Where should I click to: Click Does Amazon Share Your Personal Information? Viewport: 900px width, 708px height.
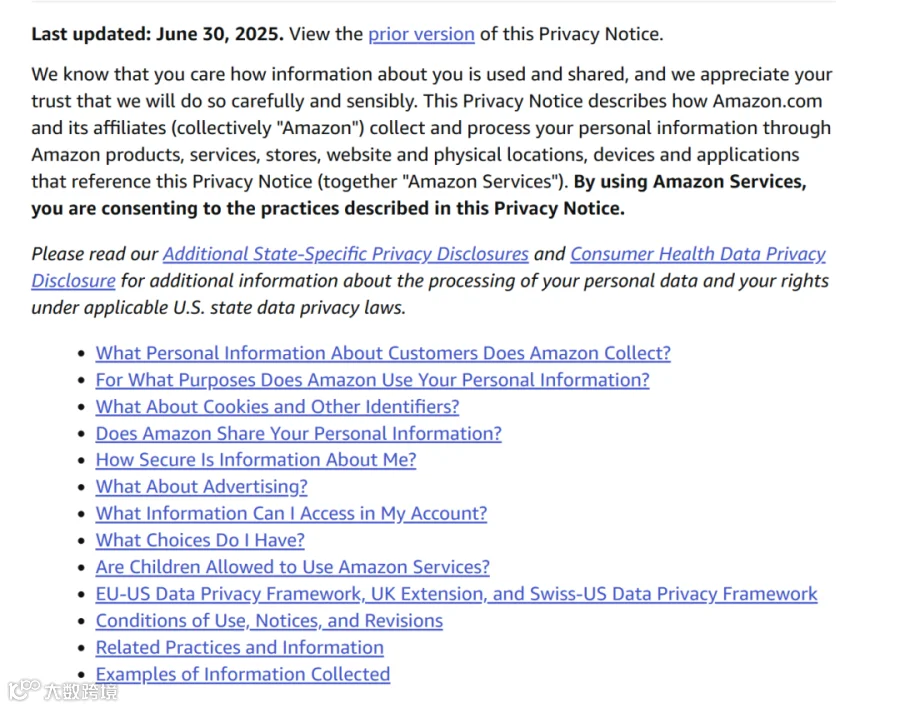click(298, 433)
